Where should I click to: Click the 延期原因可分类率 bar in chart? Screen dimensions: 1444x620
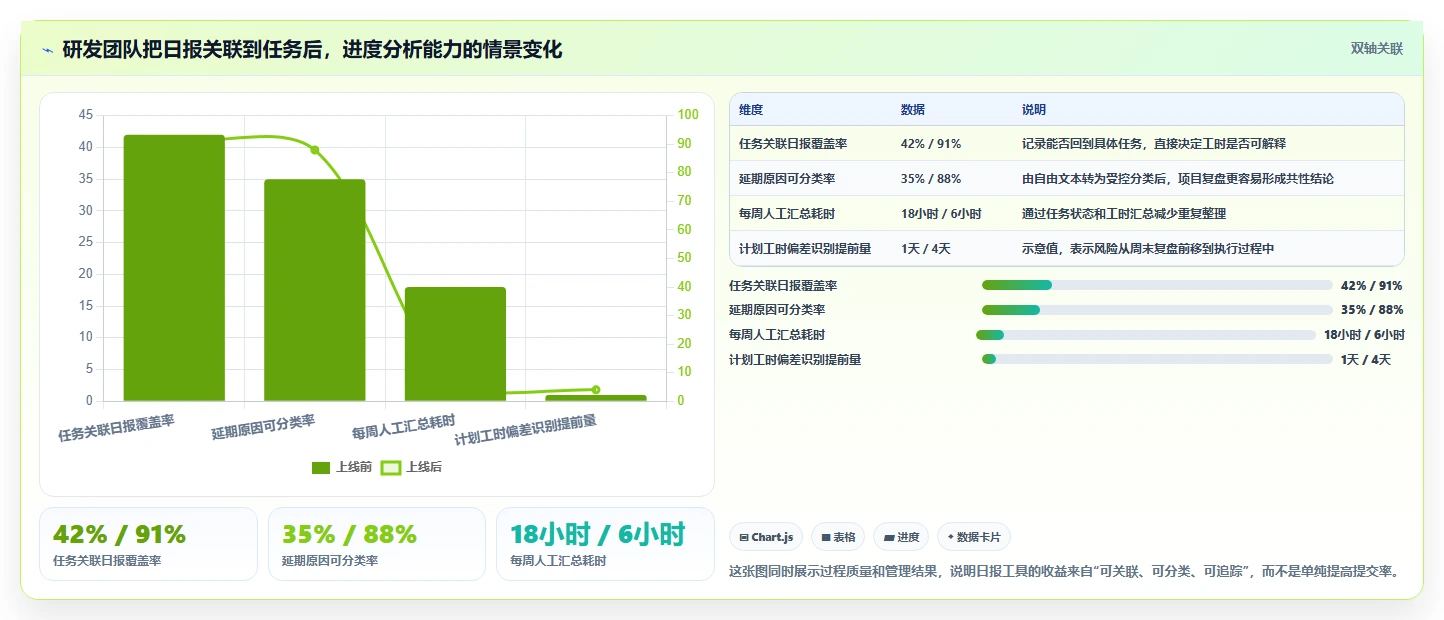pos(315,290)
